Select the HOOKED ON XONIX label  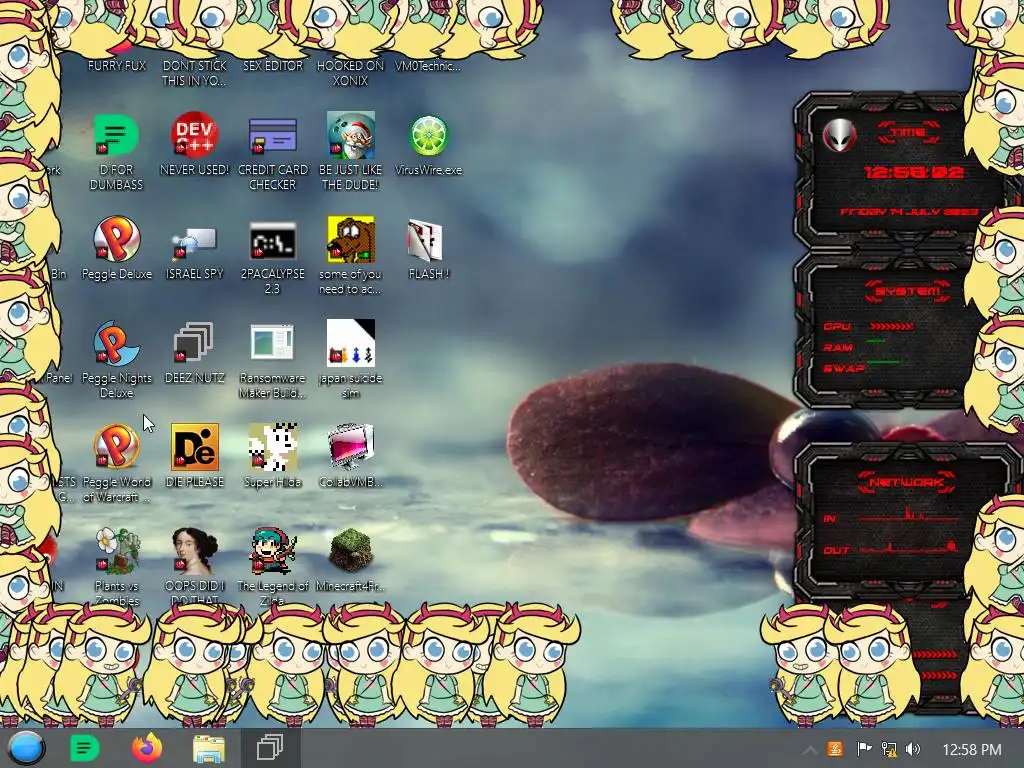tap(351, 73)
